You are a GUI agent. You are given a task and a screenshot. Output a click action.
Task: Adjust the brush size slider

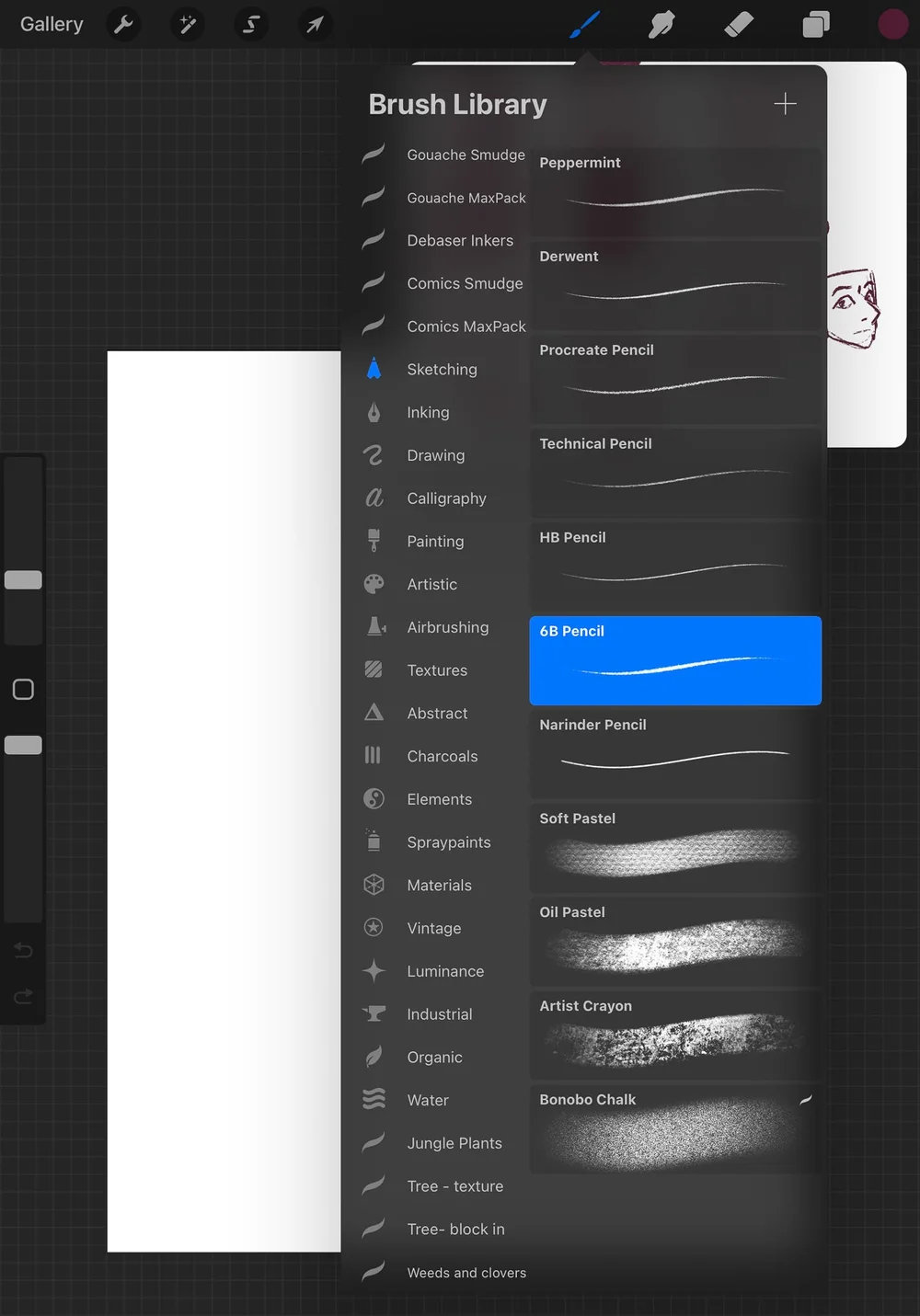(23, 579)
